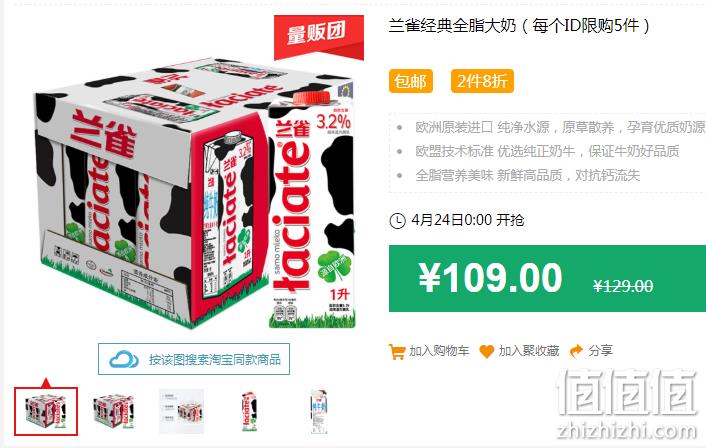Select the fourth single carton thumbnail
The image size is (706, 448).
[x=249, y=411]
